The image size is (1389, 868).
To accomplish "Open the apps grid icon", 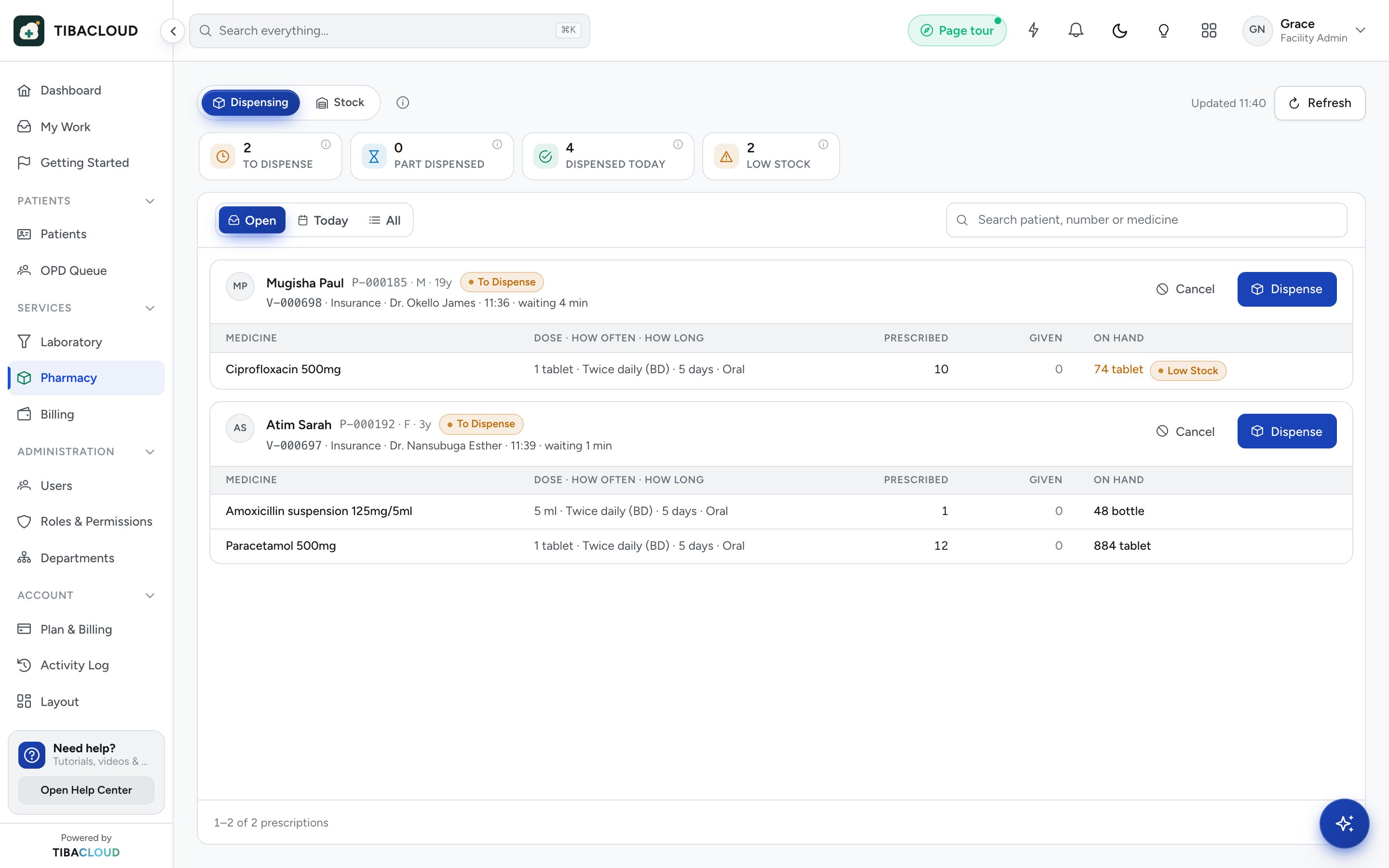I will 1209,30.
